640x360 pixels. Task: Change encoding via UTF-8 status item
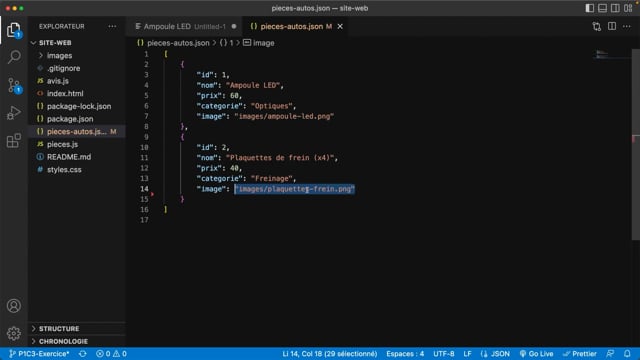tap(444, 353)
